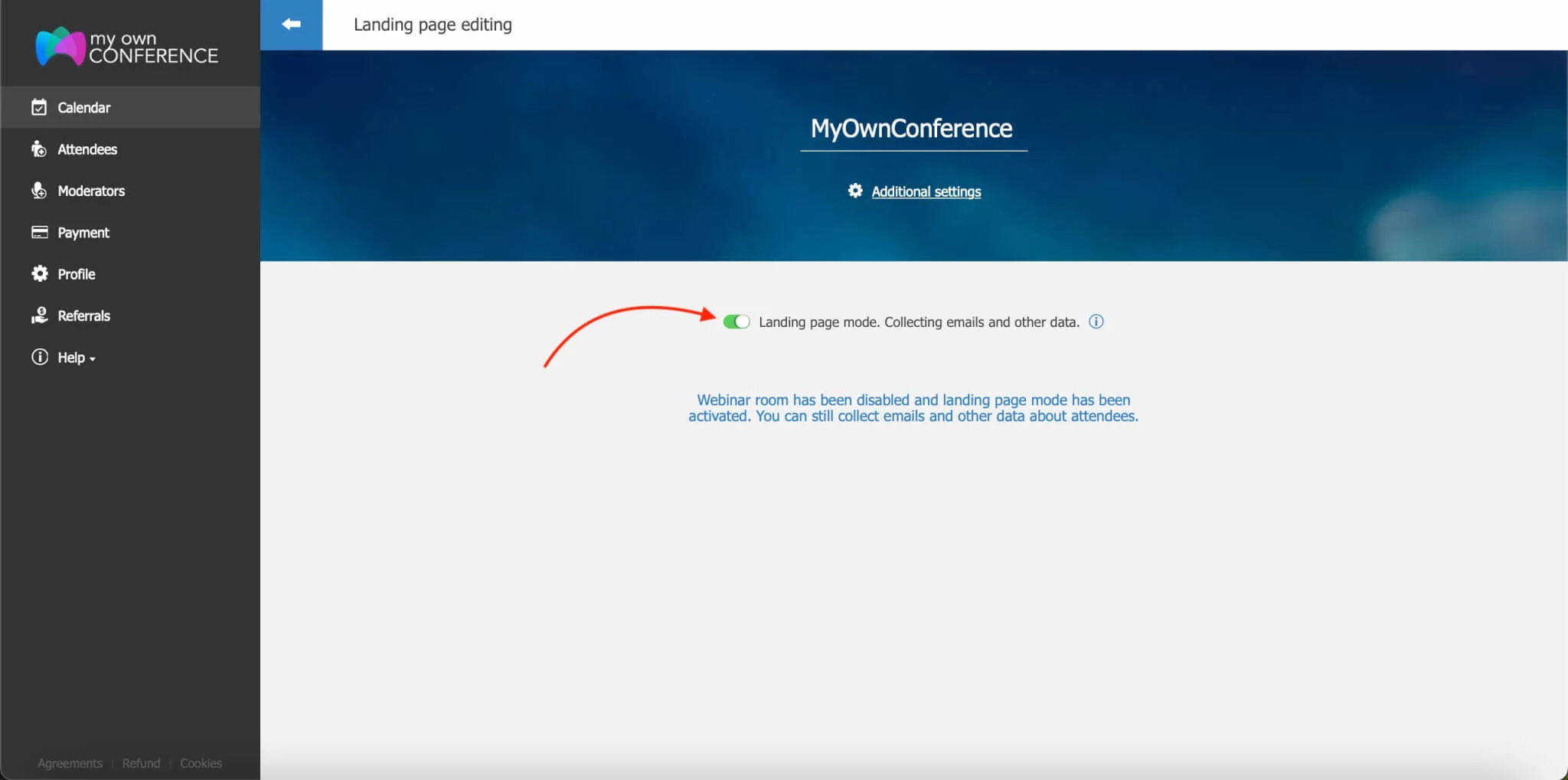Open the Attendees section icon
Image resolution: width=1568 pixels, height=780 pixels.
pyautogui.click(x=40, y=148)
